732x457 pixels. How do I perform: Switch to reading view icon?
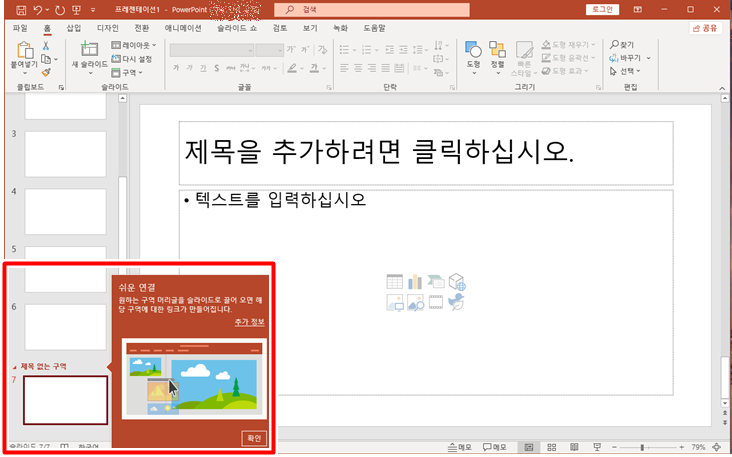tap(574, 447)
